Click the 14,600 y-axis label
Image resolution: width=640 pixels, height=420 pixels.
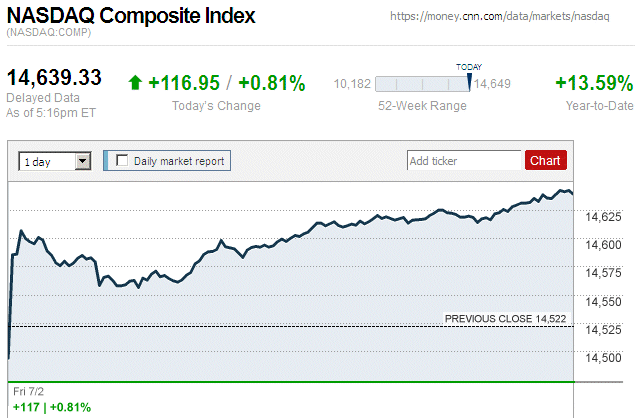click(603, 244)
